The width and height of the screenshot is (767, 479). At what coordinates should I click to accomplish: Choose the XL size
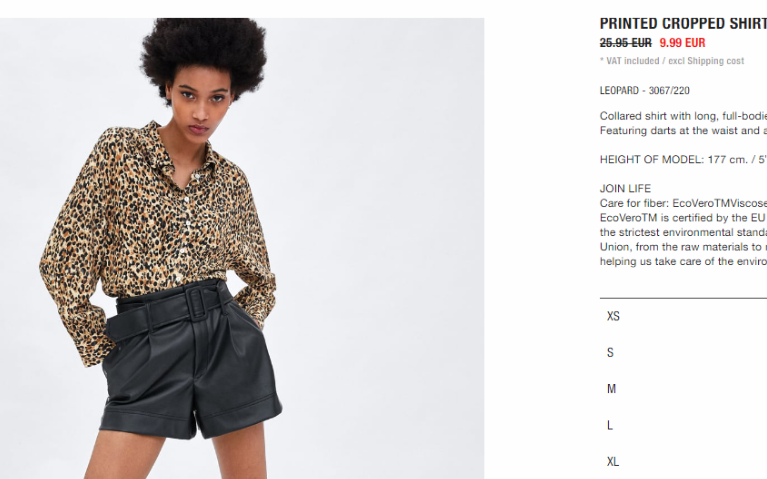[x=683, y=461]
